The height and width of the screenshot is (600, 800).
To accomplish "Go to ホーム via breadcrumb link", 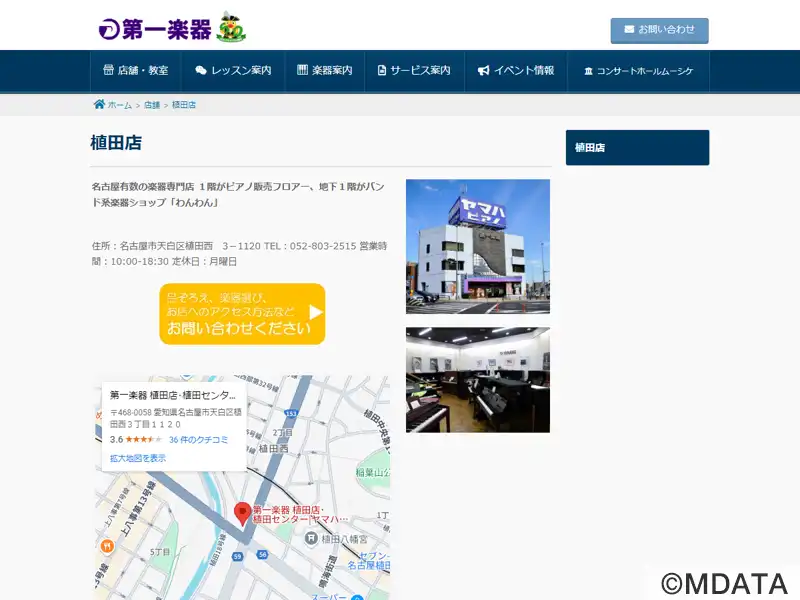I will click(x=119, y=105).
